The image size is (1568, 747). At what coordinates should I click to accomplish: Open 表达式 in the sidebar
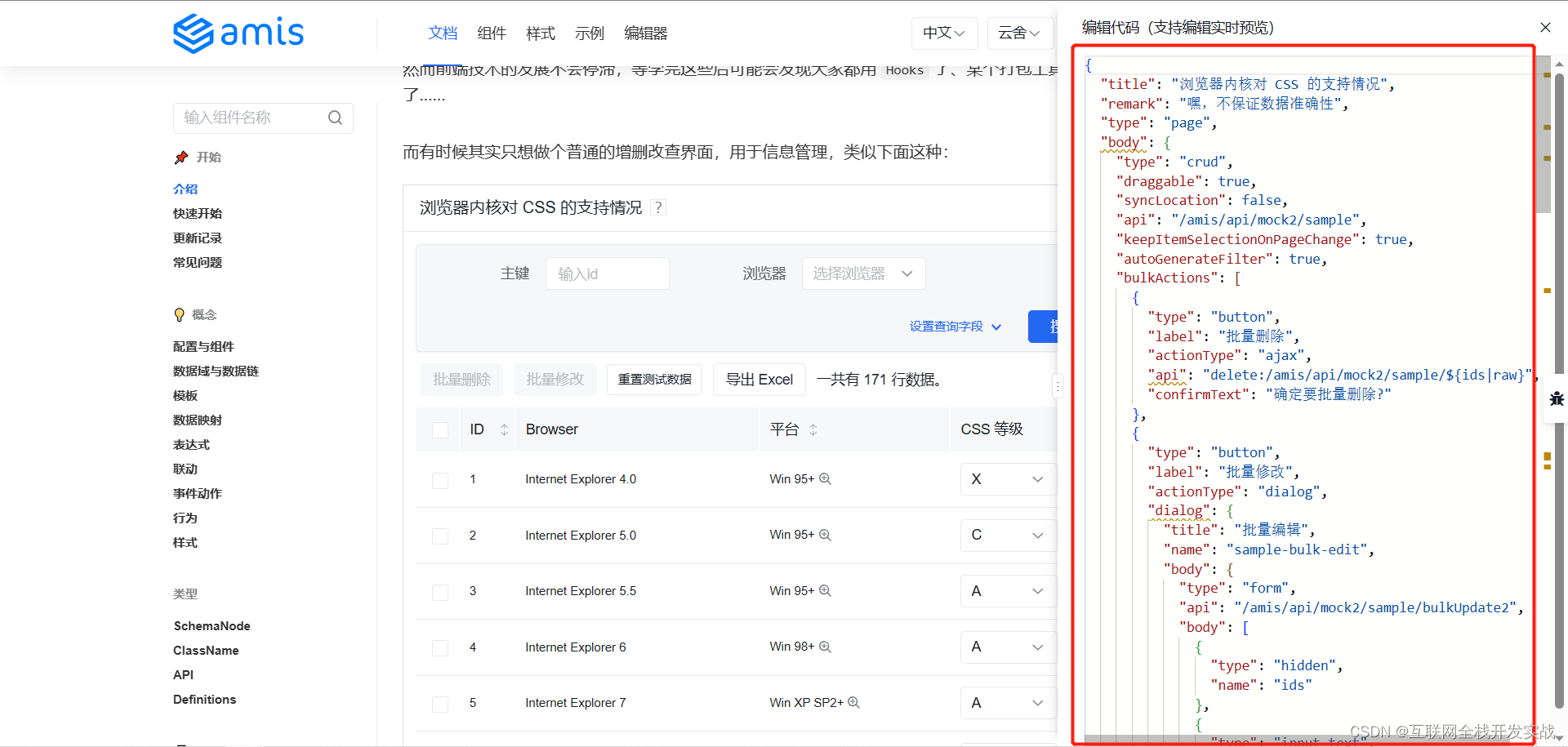click(x=191, y=444)
